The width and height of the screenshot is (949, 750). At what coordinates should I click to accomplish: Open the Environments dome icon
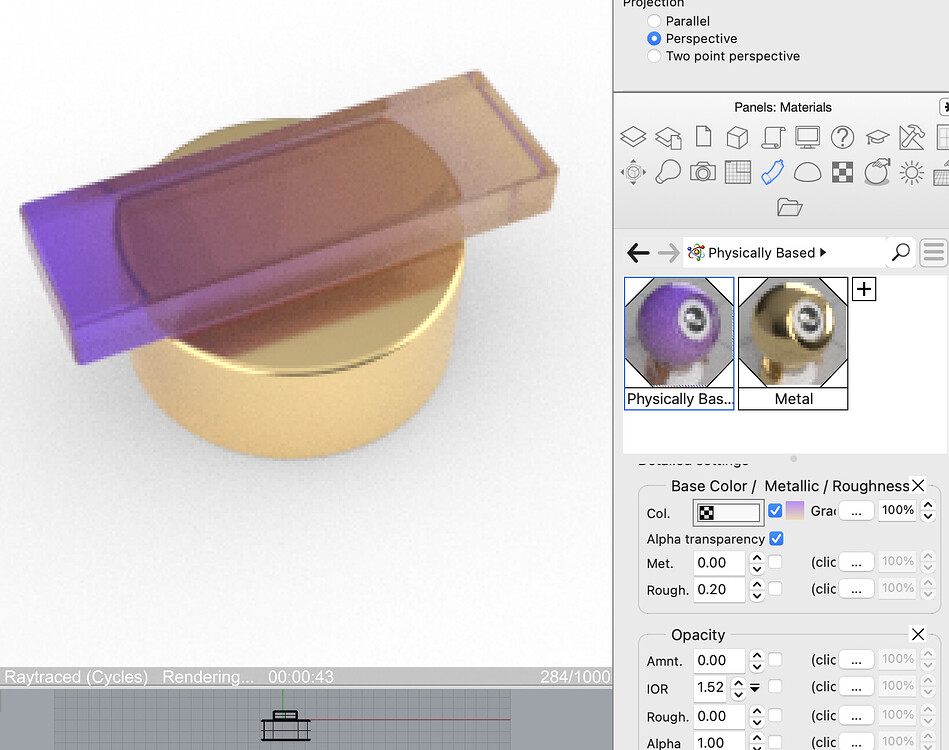pyautogui.click(x=807, y=172)
